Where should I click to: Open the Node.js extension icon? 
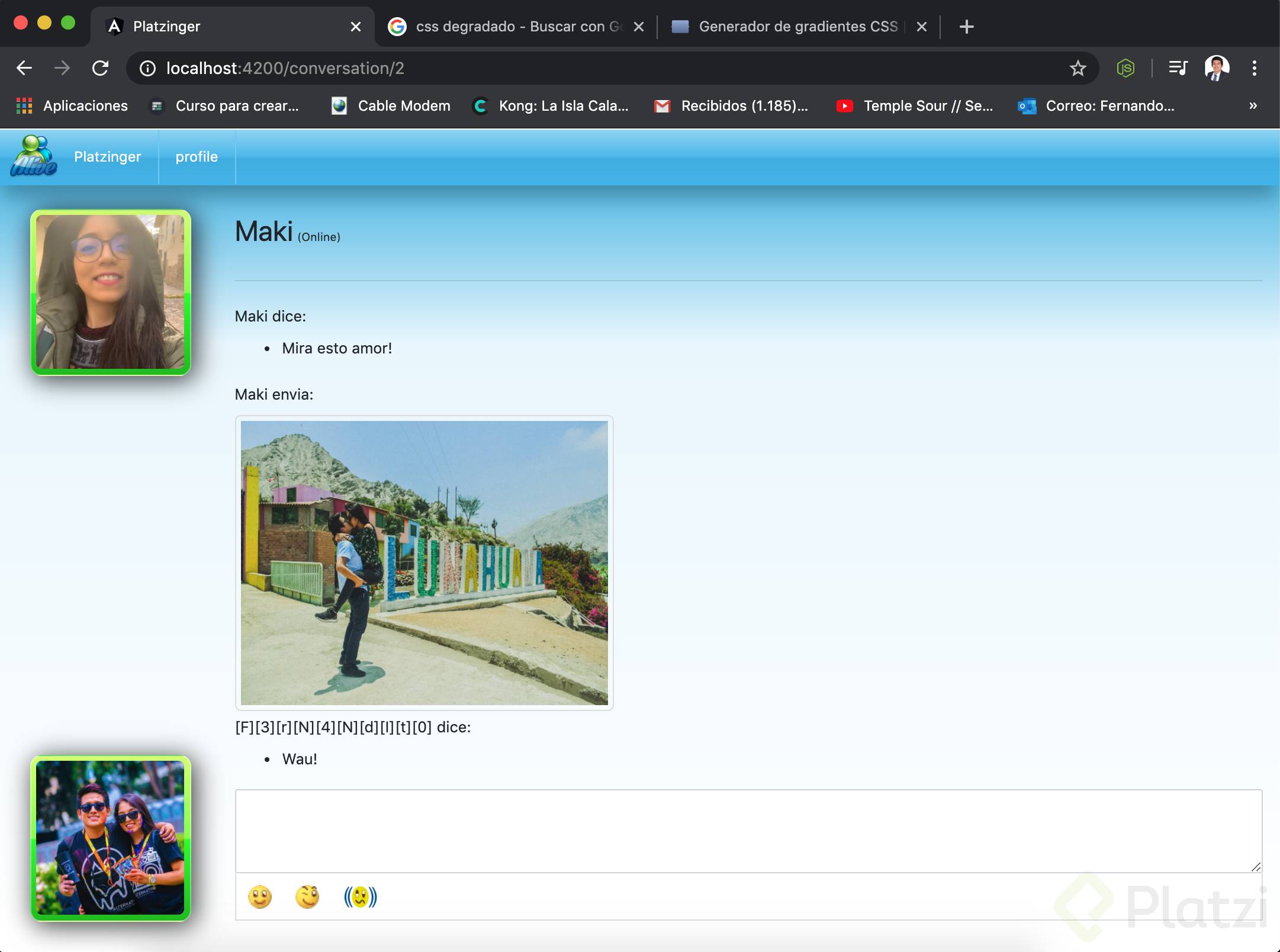tap(1125, 68)
